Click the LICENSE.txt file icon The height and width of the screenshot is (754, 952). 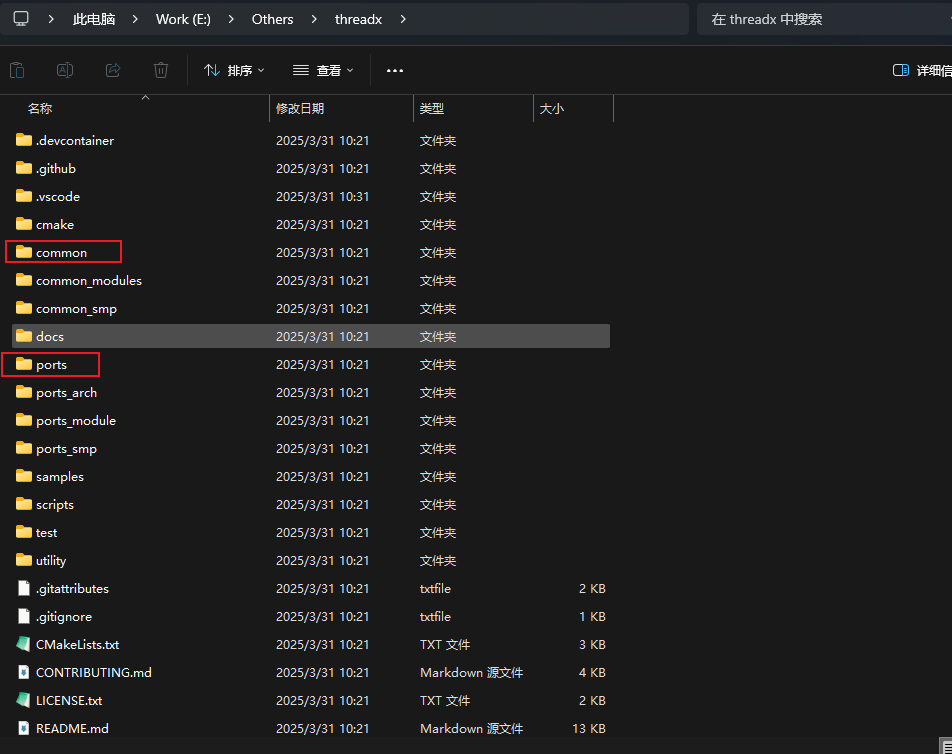(24, 700)
